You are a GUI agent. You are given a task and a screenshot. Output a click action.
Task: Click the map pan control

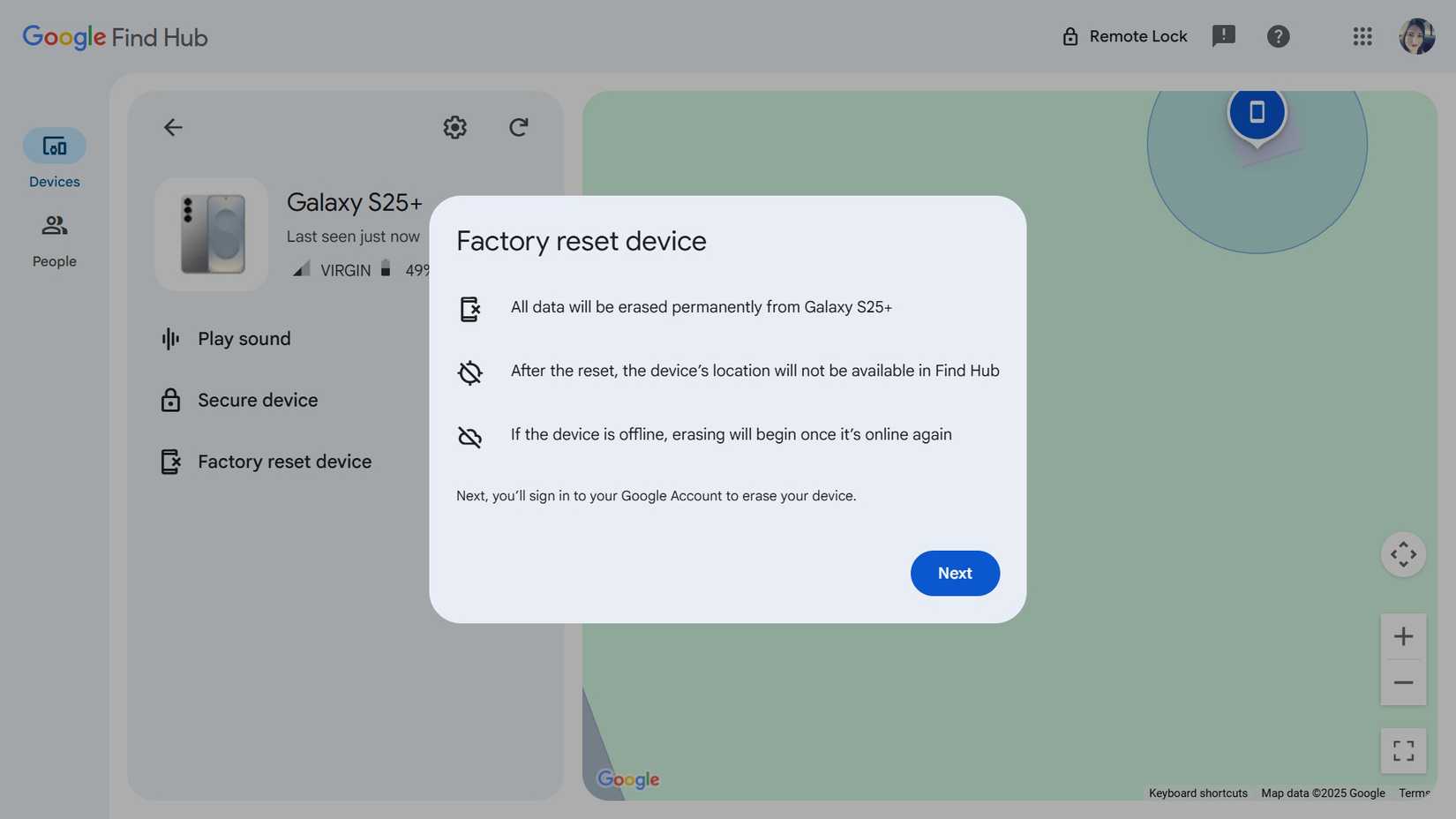point(1403,554)
